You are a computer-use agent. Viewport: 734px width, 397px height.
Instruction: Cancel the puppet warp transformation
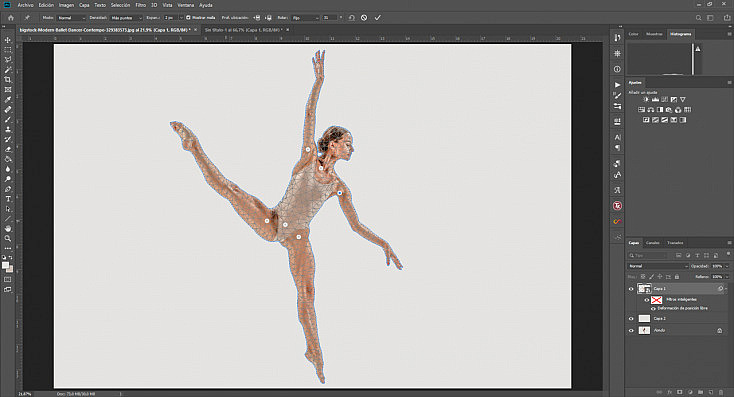pyautogui.click(x=364, y=18)
